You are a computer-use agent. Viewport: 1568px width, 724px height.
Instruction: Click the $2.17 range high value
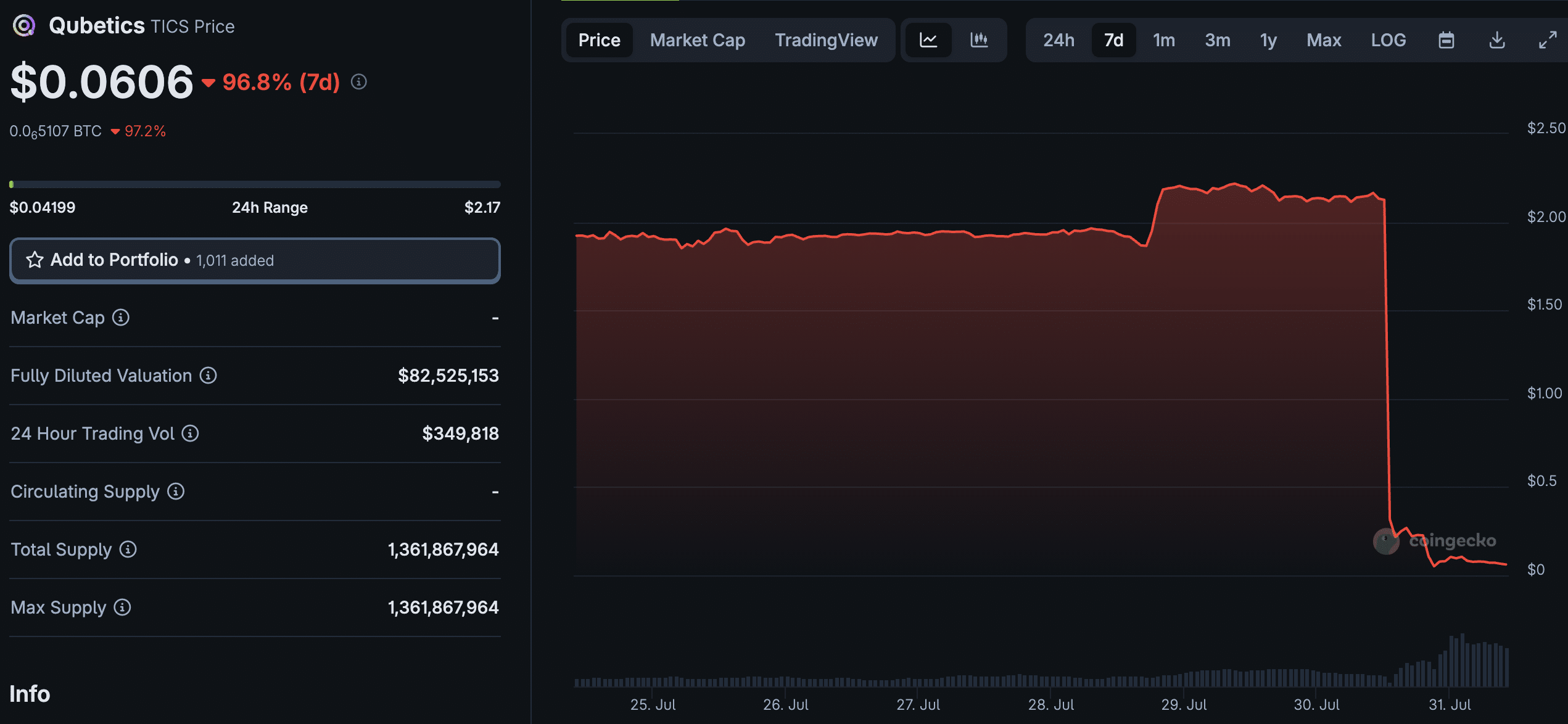pyautogui.click(x=482, y=207)
